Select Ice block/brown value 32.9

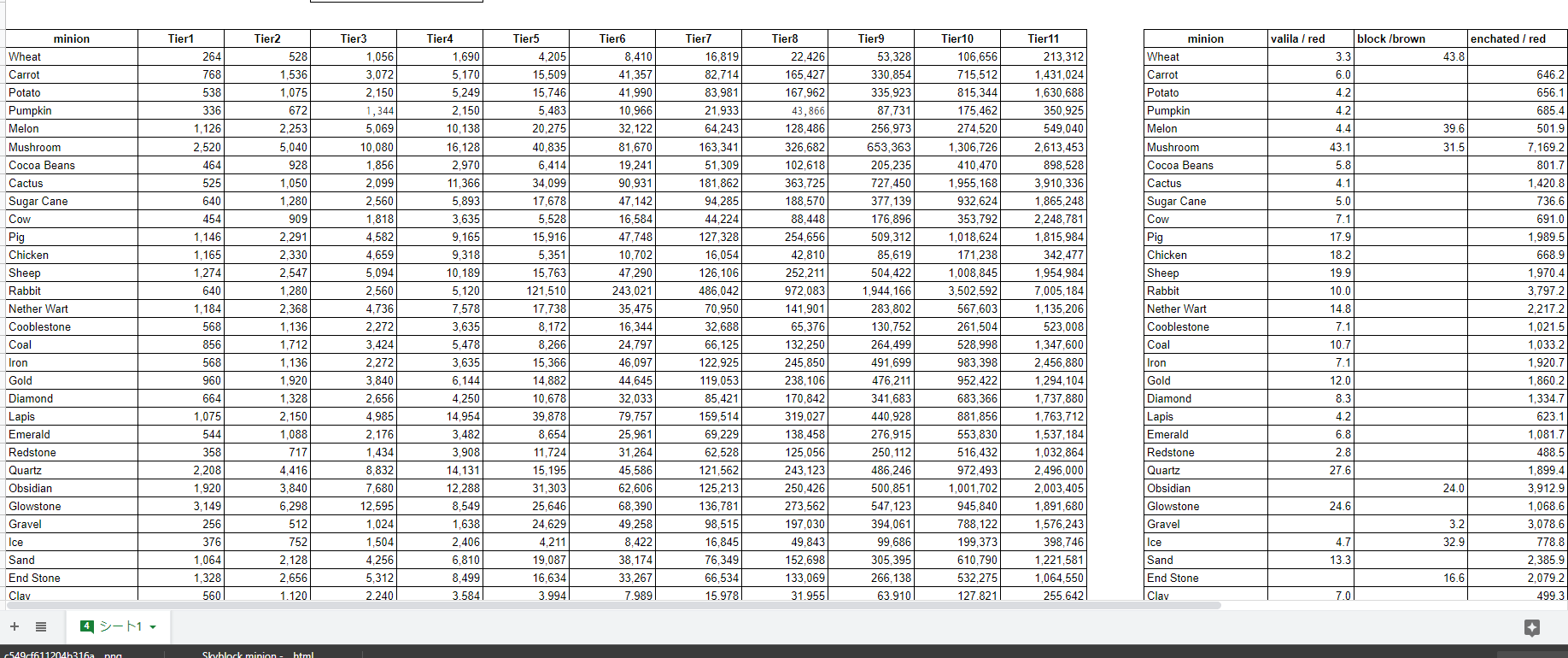[1411, 542]
